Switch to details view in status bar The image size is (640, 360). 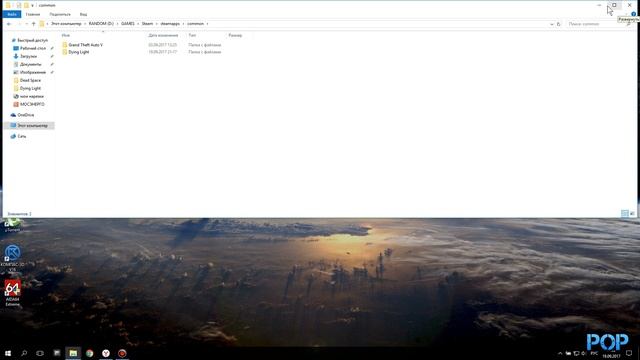(624, 213)
